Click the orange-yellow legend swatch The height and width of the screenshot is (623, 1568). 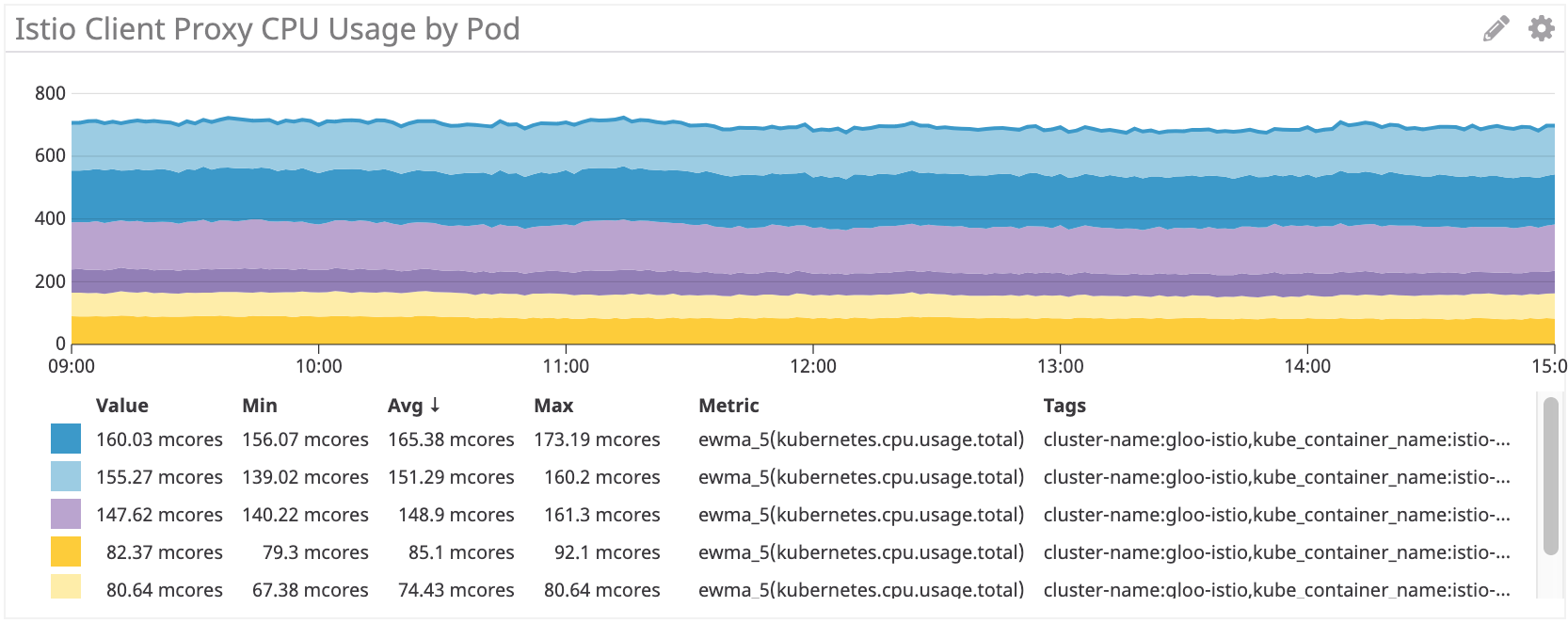pyautogui.click(x=66, y=552)
